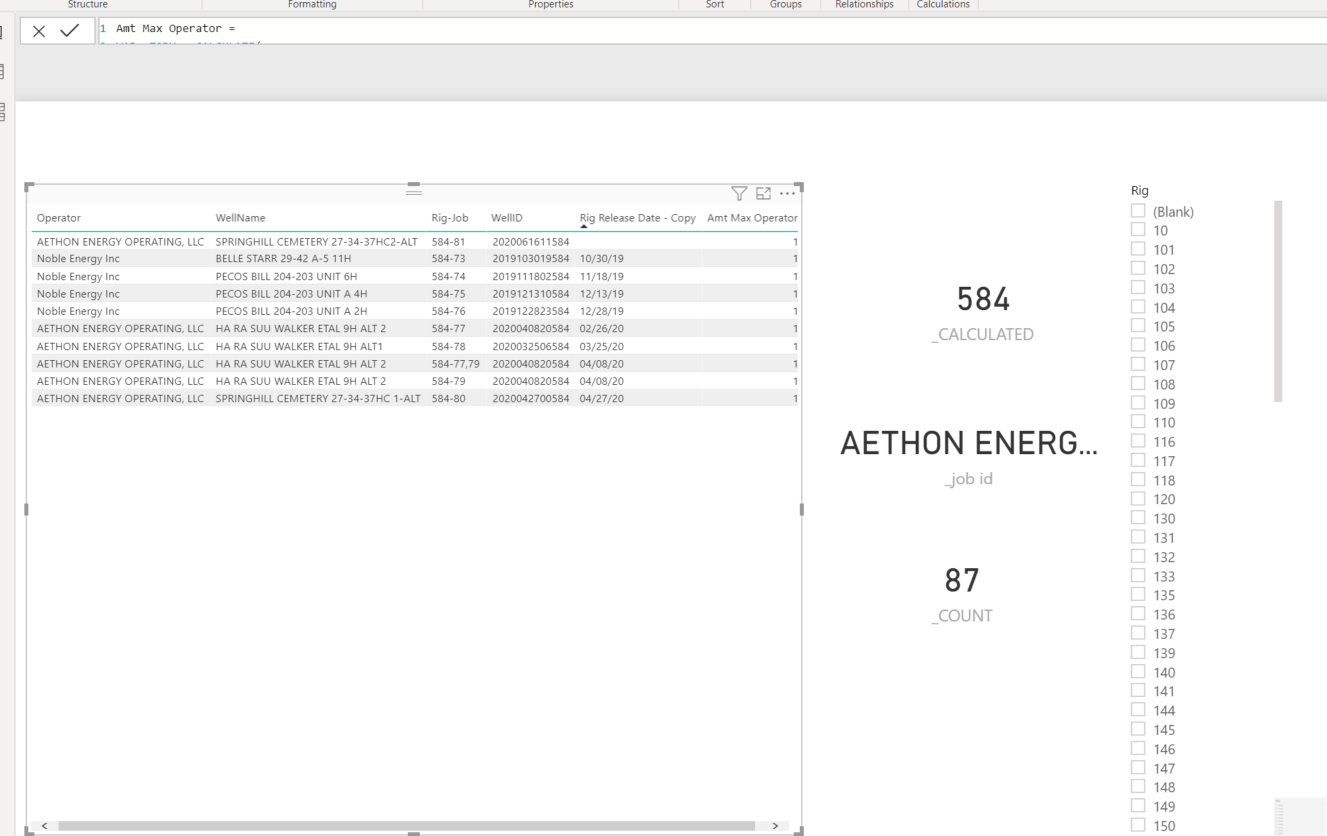Cancel the formula edit with X icon
This screenshot has height=836, width=1327.
click(x=39, y=31)
